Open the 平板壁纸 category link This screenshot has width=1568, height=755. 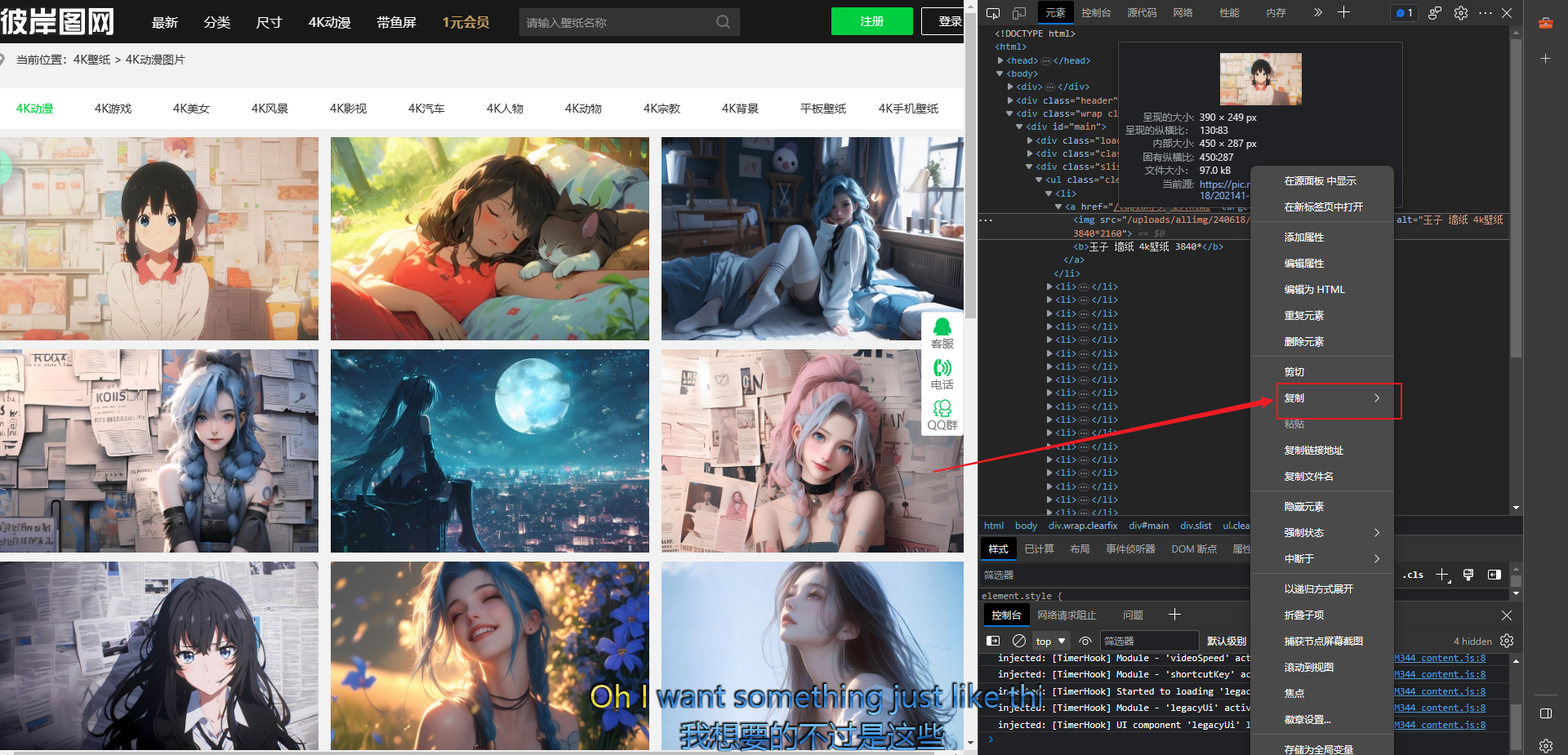click(823, 109)
